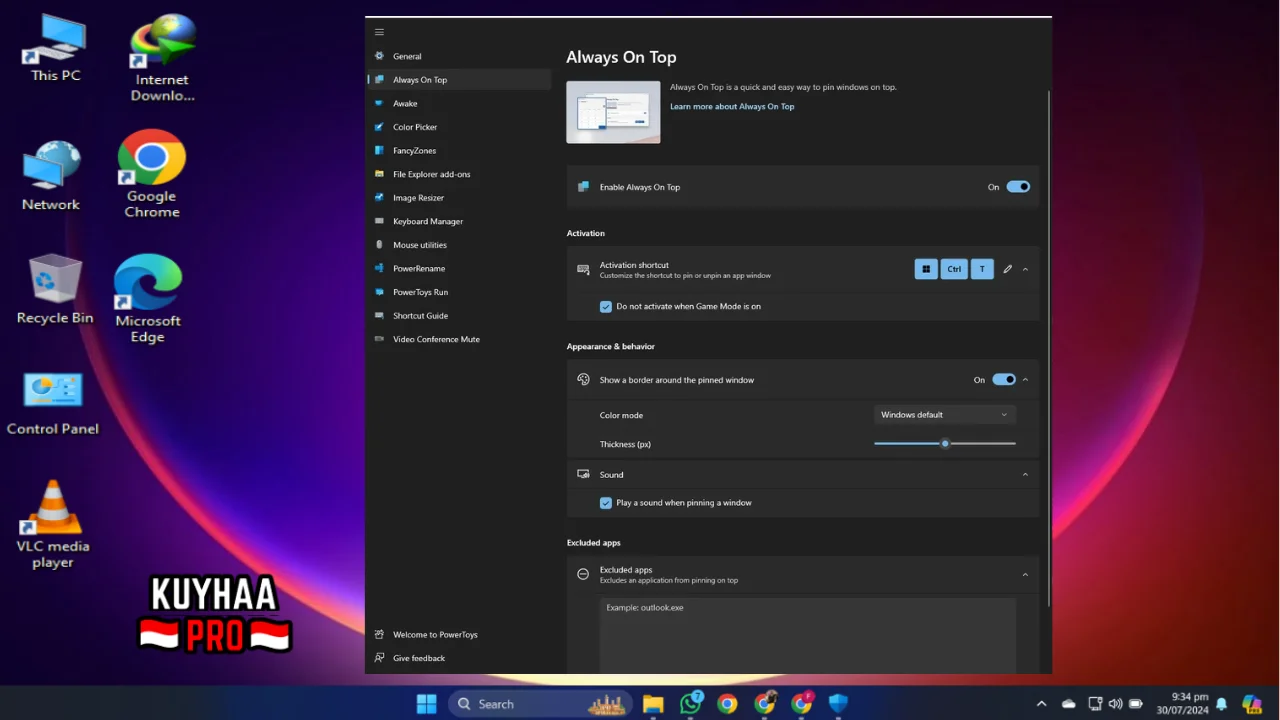Select File Explorer add-ons
1280x720 pixels.
[x=459, y=174]
